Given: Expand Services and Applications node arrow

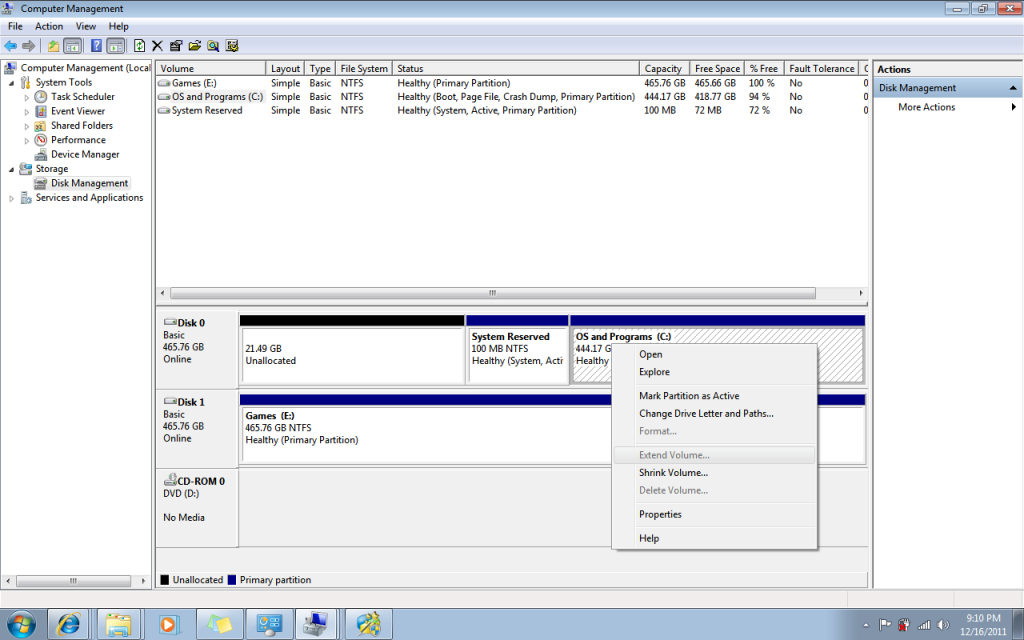Looking at the screenshot, I should [x=12, y=198].
